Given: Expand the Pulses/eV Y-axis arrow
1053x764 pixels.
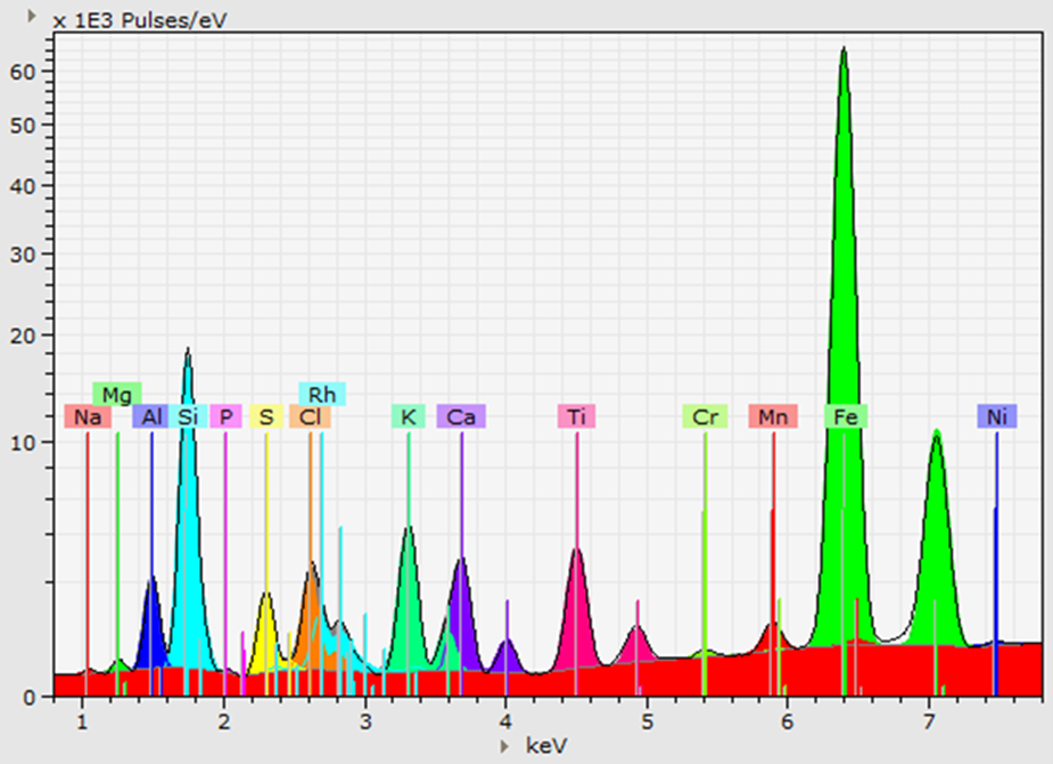Looking at the screenshot, I should point(31,17).
